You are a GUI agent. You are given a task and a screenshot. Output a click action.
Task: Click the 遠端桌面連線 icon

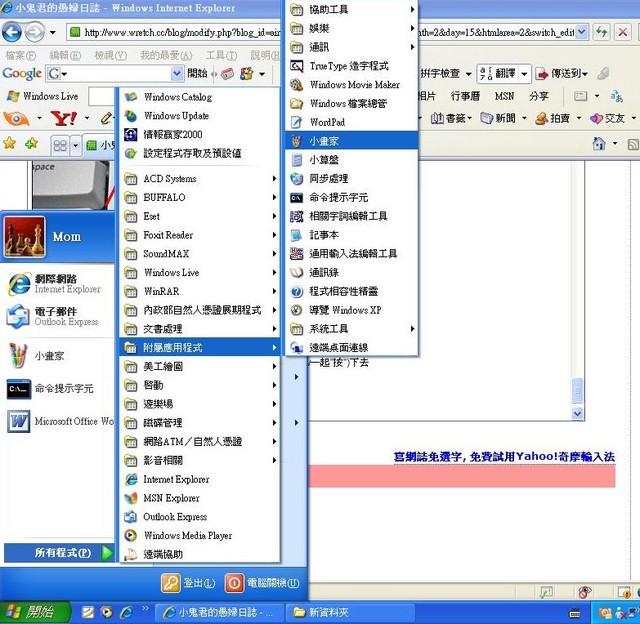296,347
